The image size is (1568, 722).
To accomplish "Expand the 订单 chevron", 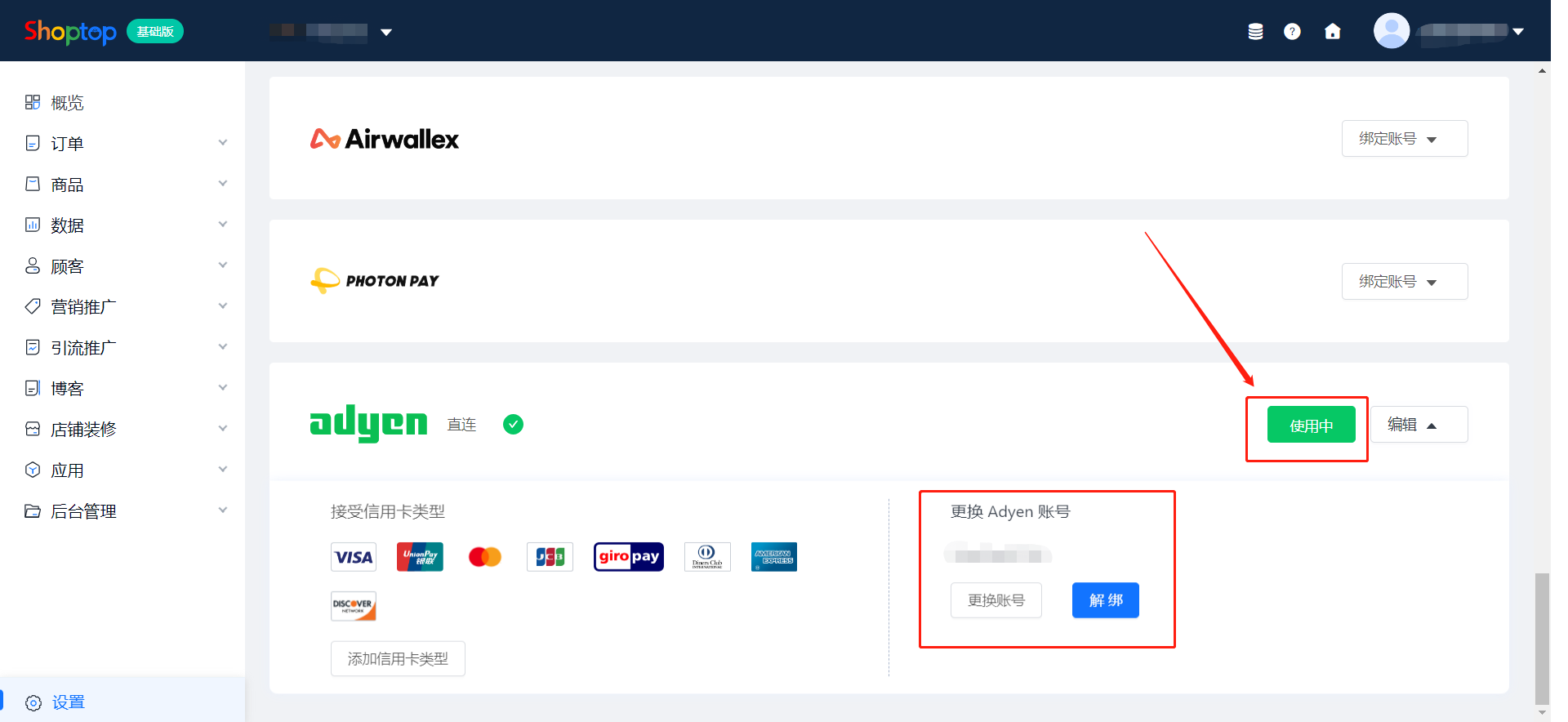I will (x=223, y=143).
